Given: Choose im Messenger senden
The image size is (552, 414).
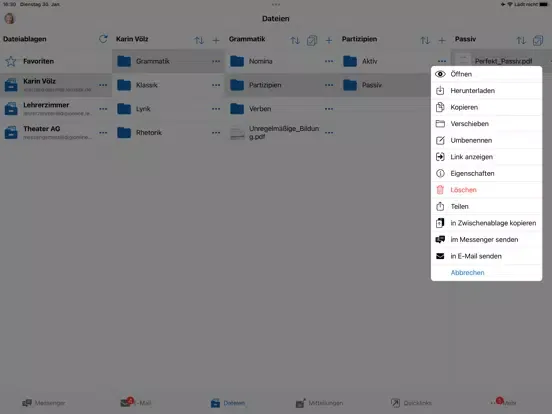Looking at the screenshot, I should point(487,240).
